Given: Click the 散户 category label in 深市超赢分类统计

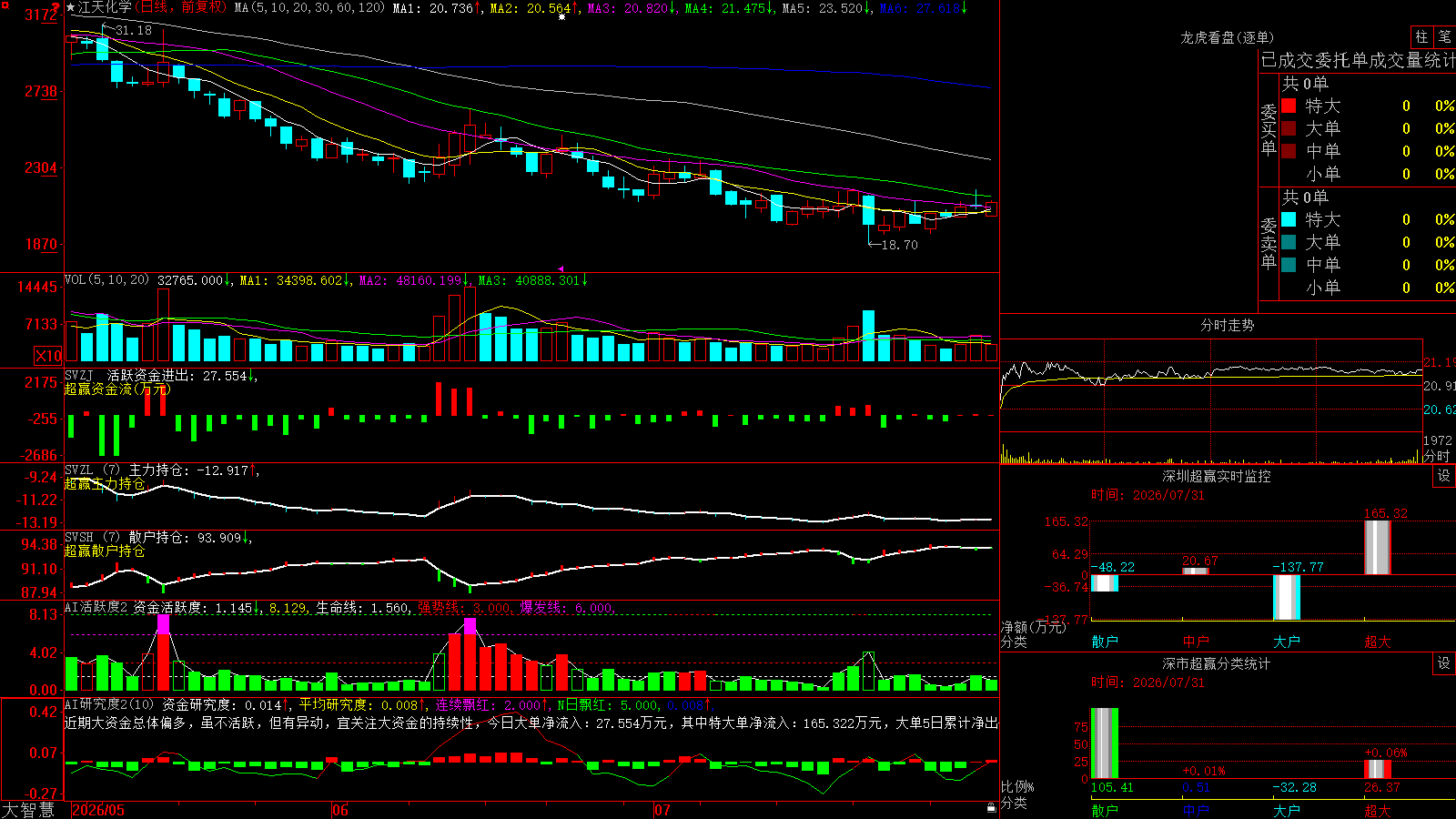Looking at the screenshot, I should click(x=1105, y=810).
